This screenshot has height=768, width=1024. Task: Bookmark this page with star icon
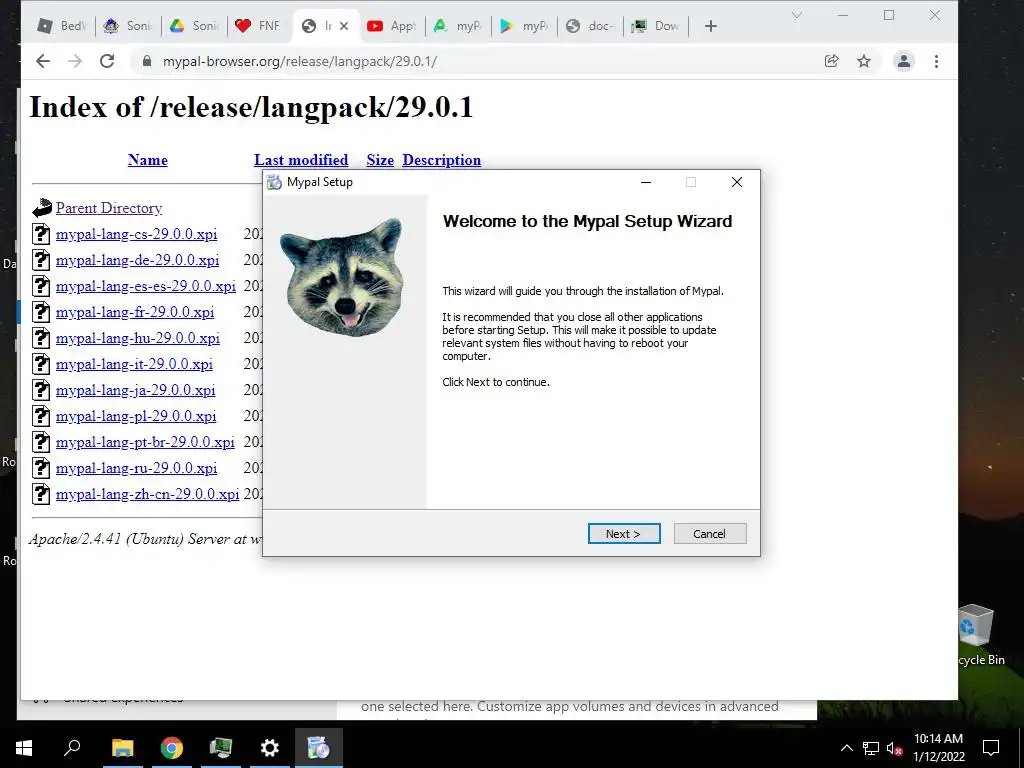pyautogui.click(x=863, y=61)
